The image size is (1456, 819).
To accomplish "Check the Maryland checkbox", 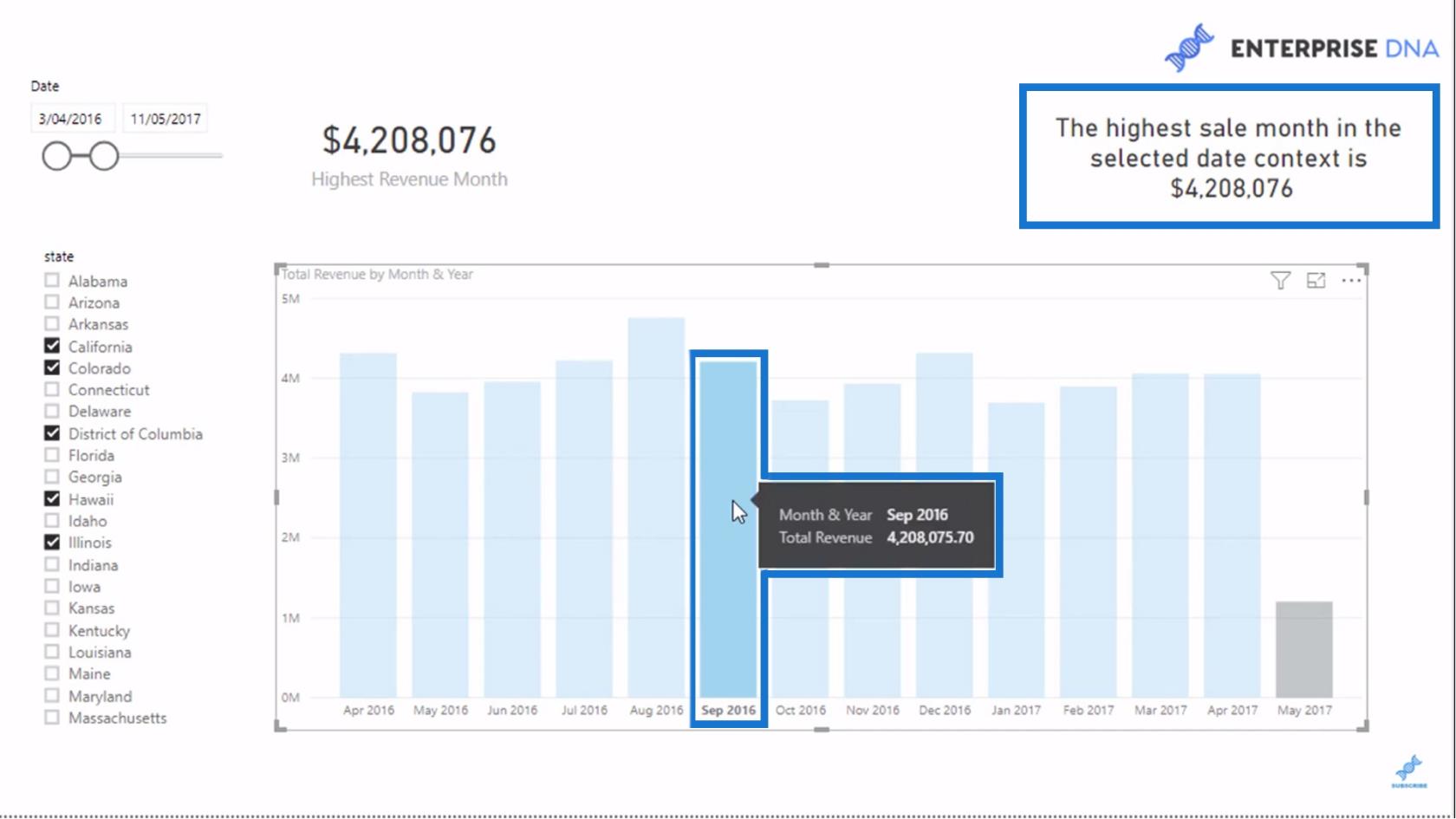I will pyautogui.click(x=52, y=695).
